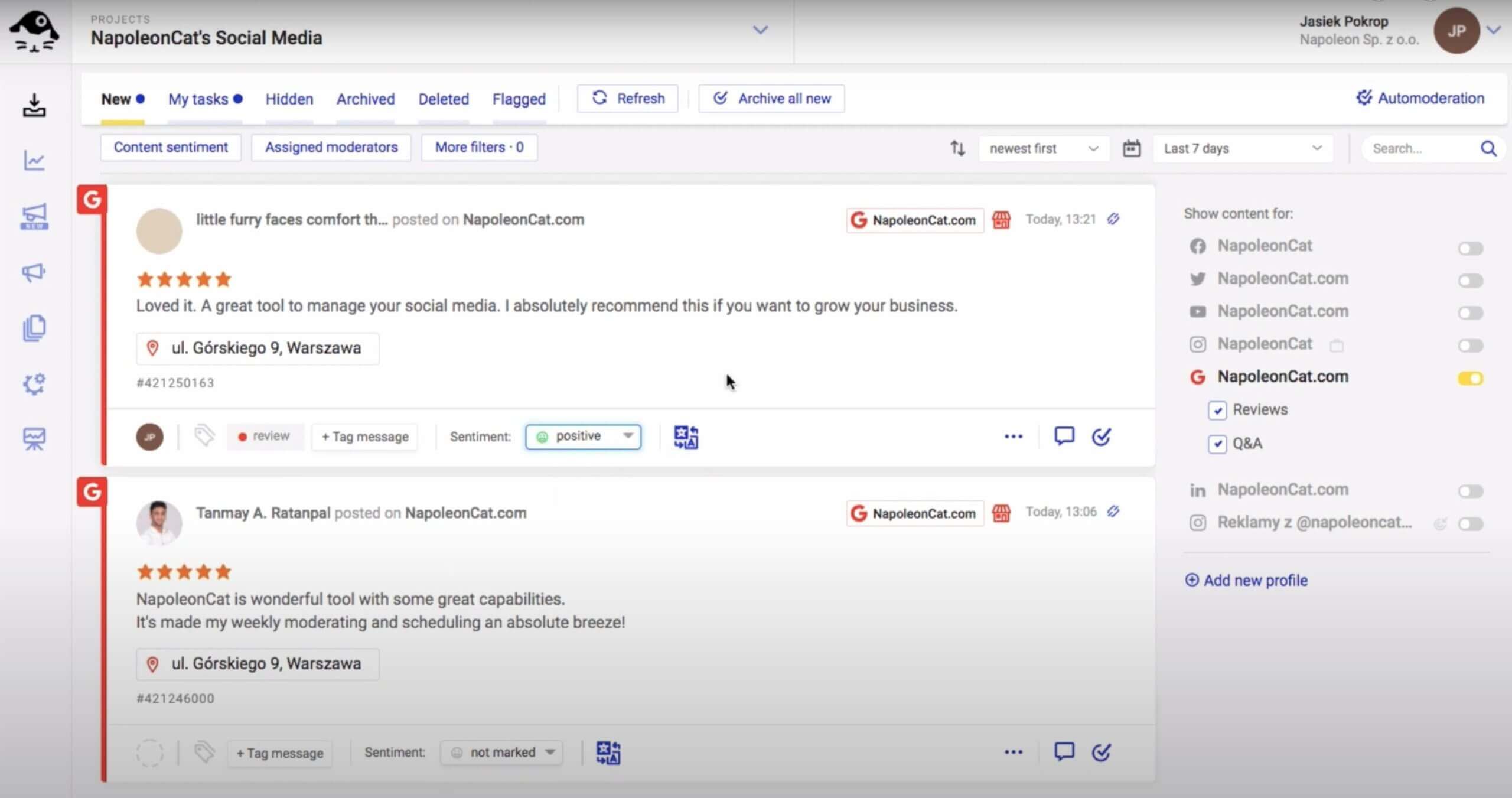The height and width of the screenshot is (798, 1512).
Task: Open the documents copy icon in sidebar
Action: [34, 328]
